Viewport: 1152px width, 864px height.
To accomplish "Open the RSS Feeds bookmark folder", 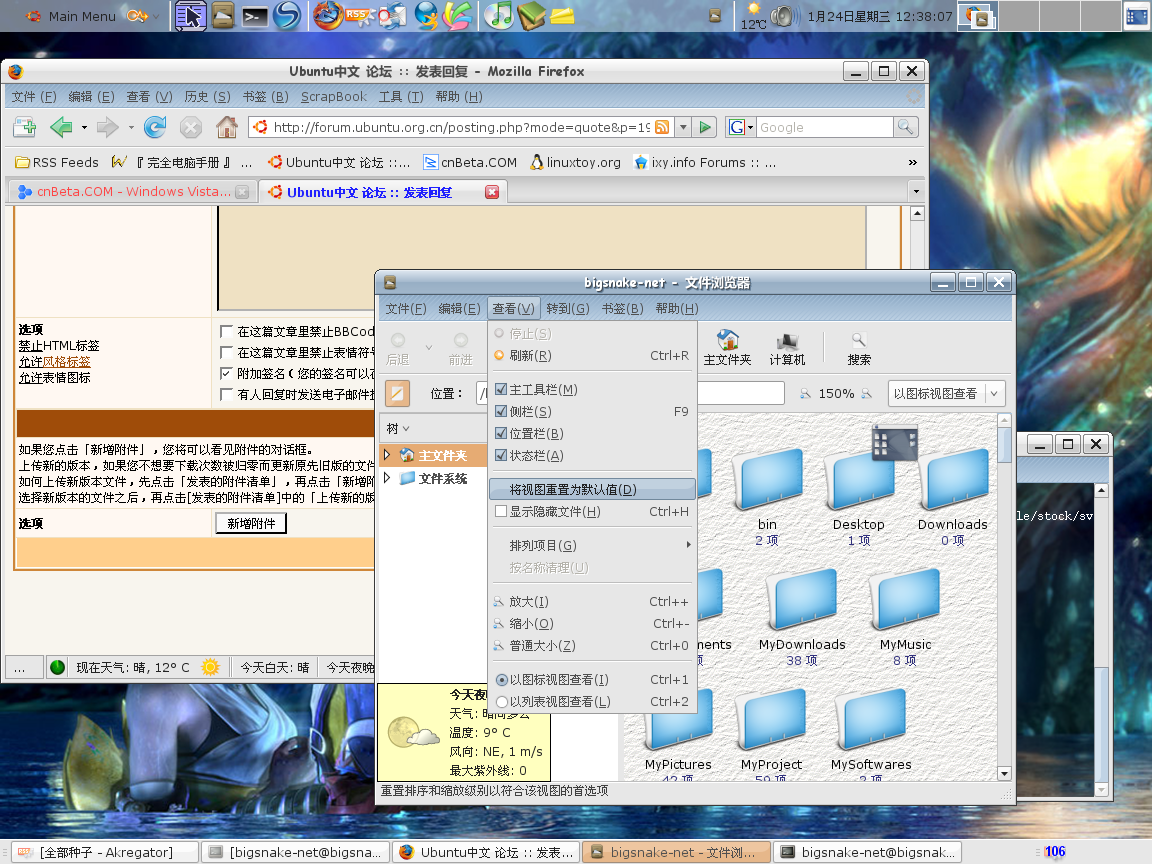I will 57,162.
